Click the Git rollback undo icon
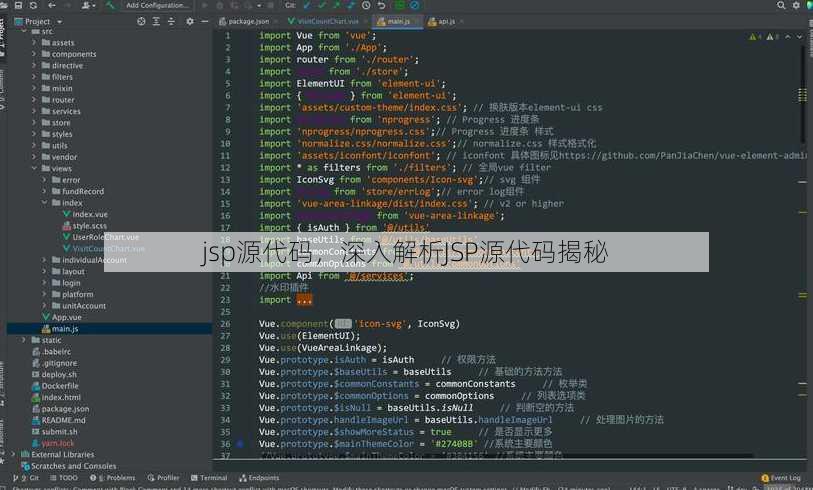The image size is (813, 490). [381, 5]
